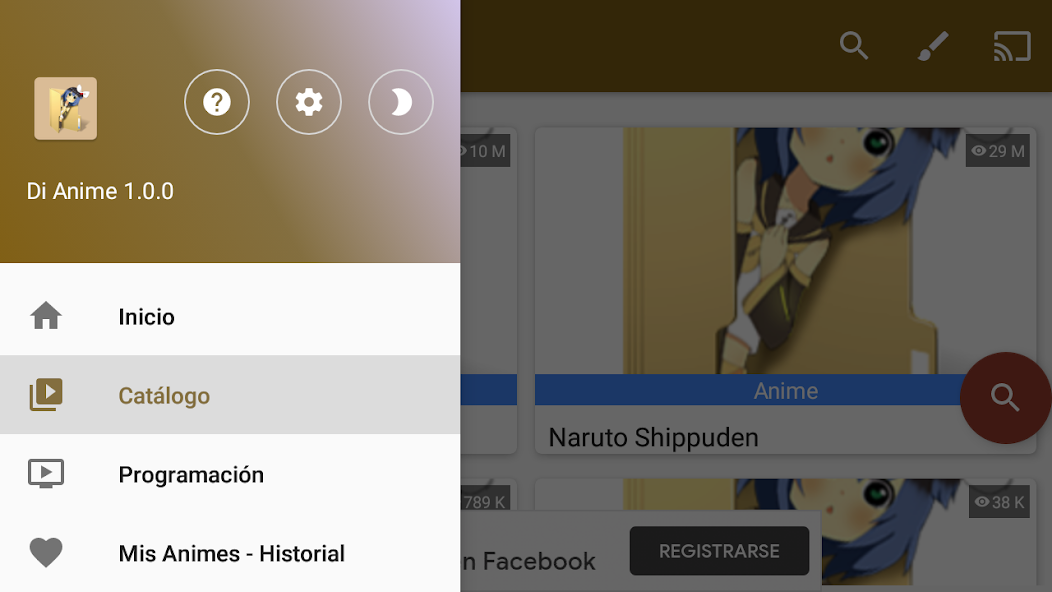This screenshot has height=592, width=1052.
Task: Click the 29 M view counter badge
Action: [x=997, y=151]
